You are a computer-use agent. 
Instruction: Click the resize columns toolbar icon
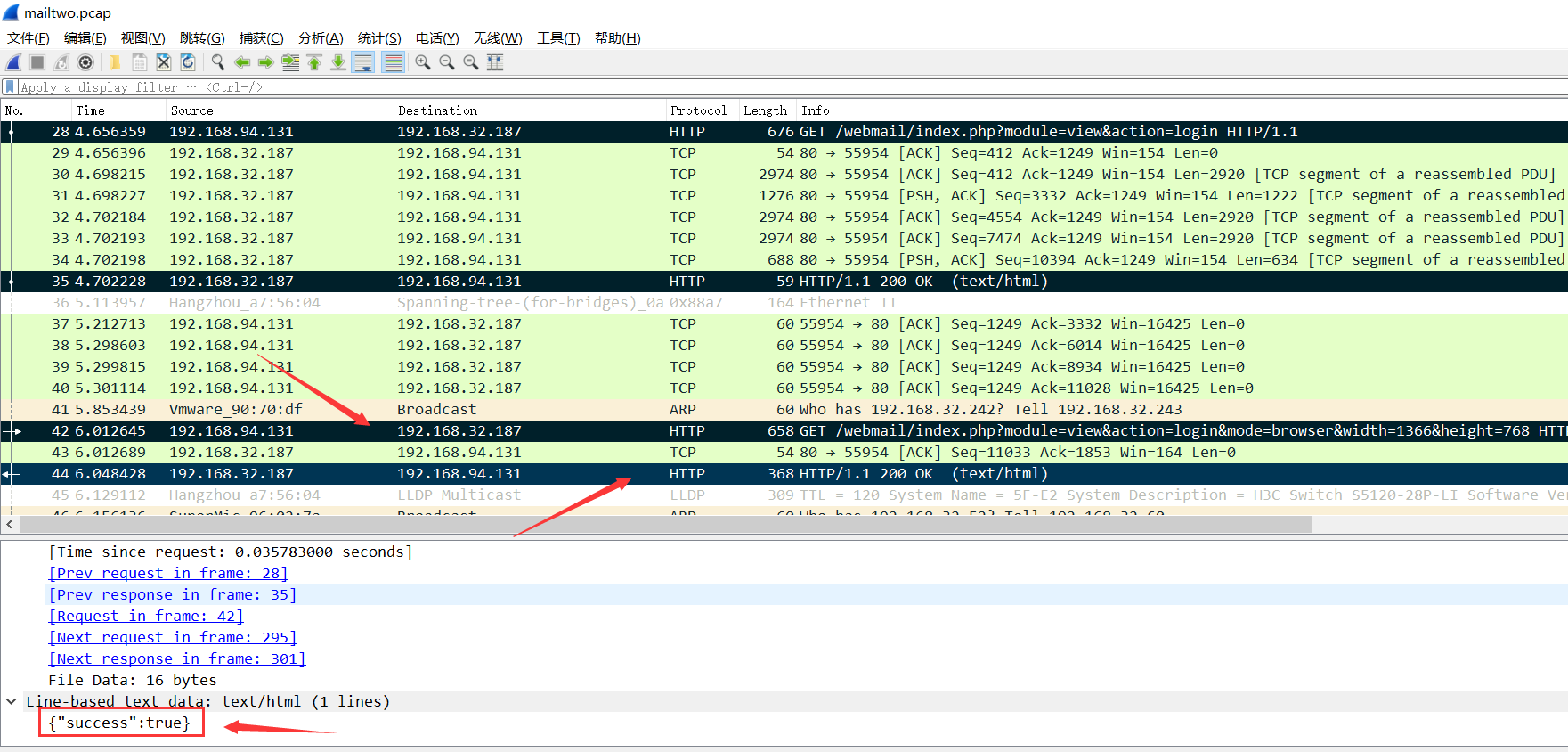pyautogui.click(x=495, y=62)
